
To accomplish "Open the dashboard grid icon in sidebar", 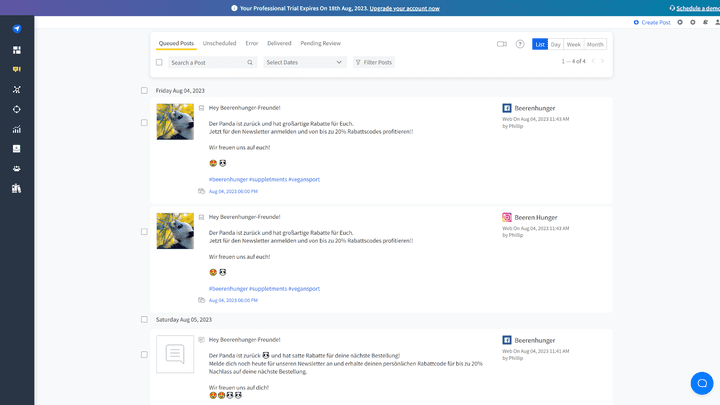I will click(x=17, y=50).
